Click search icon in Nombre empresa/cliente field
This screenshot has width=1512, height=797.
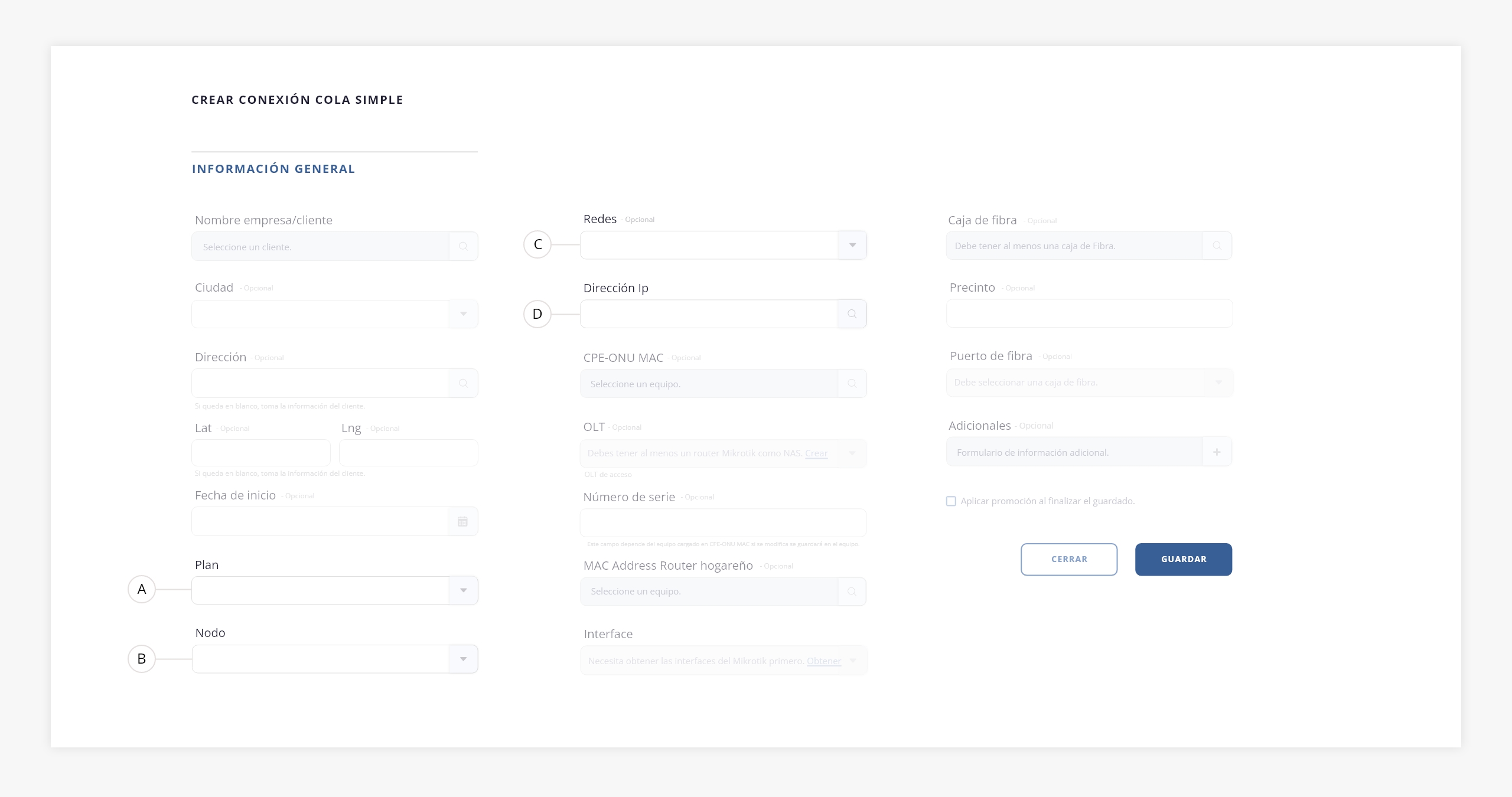tap(463, 246)
